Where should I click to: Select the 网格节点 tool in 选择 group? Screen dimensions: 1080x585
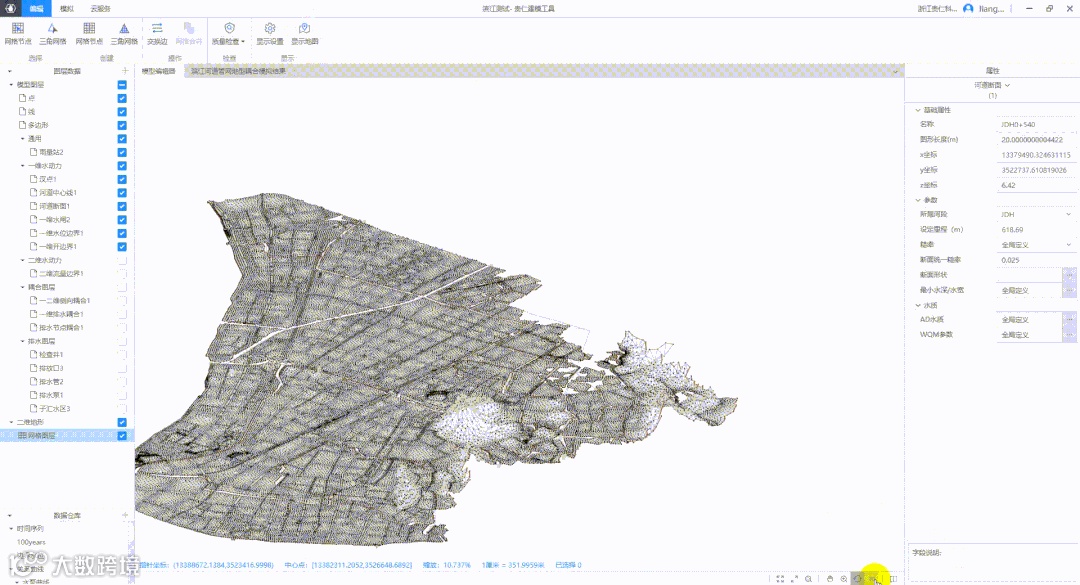(x=18, y=29)
